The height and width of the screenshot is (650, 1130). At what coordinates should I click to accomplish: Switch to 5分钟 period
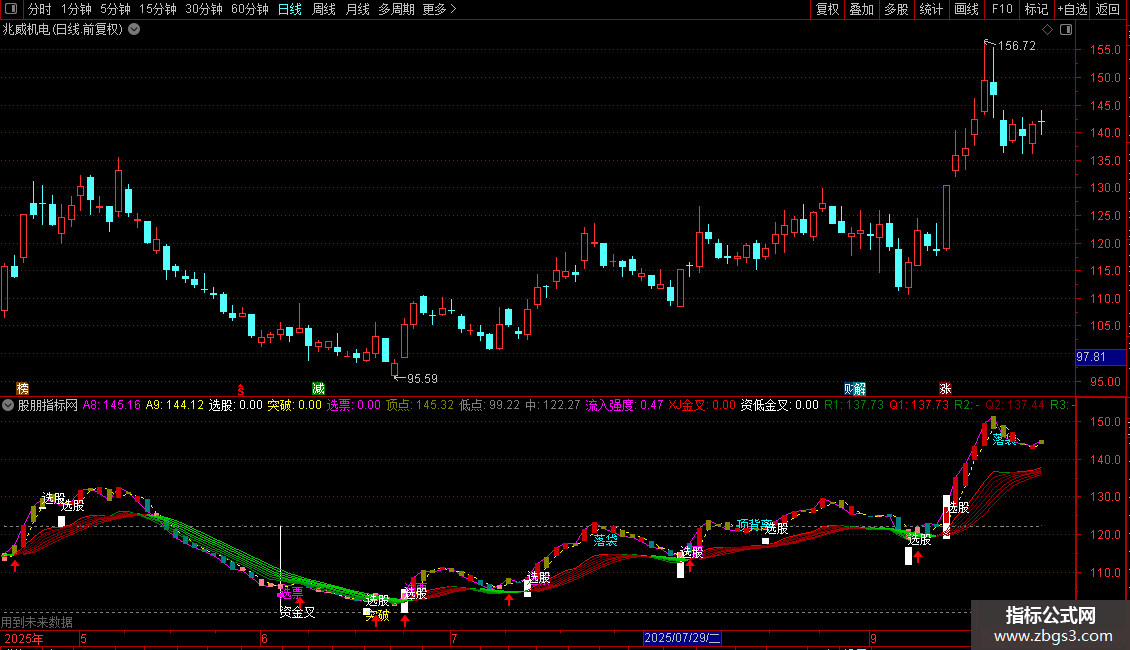(x=115, y=9)
